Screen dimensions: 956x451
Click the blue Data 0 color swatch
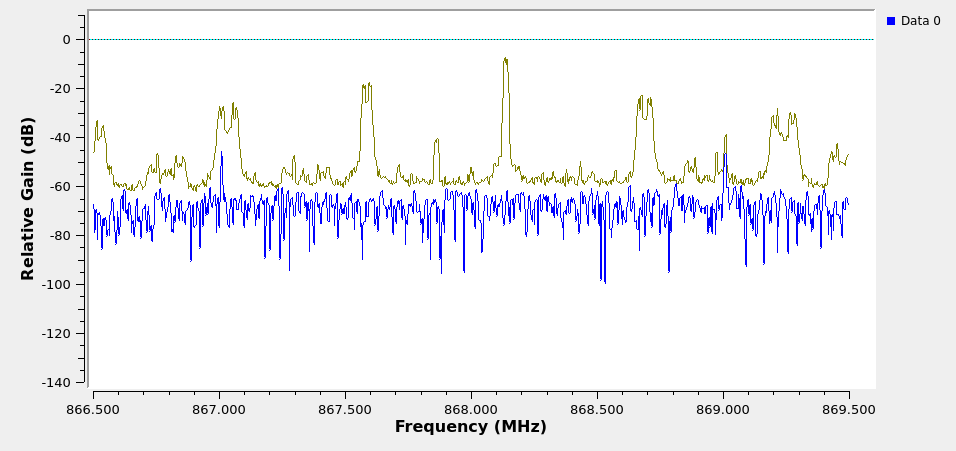coord(891,21)
